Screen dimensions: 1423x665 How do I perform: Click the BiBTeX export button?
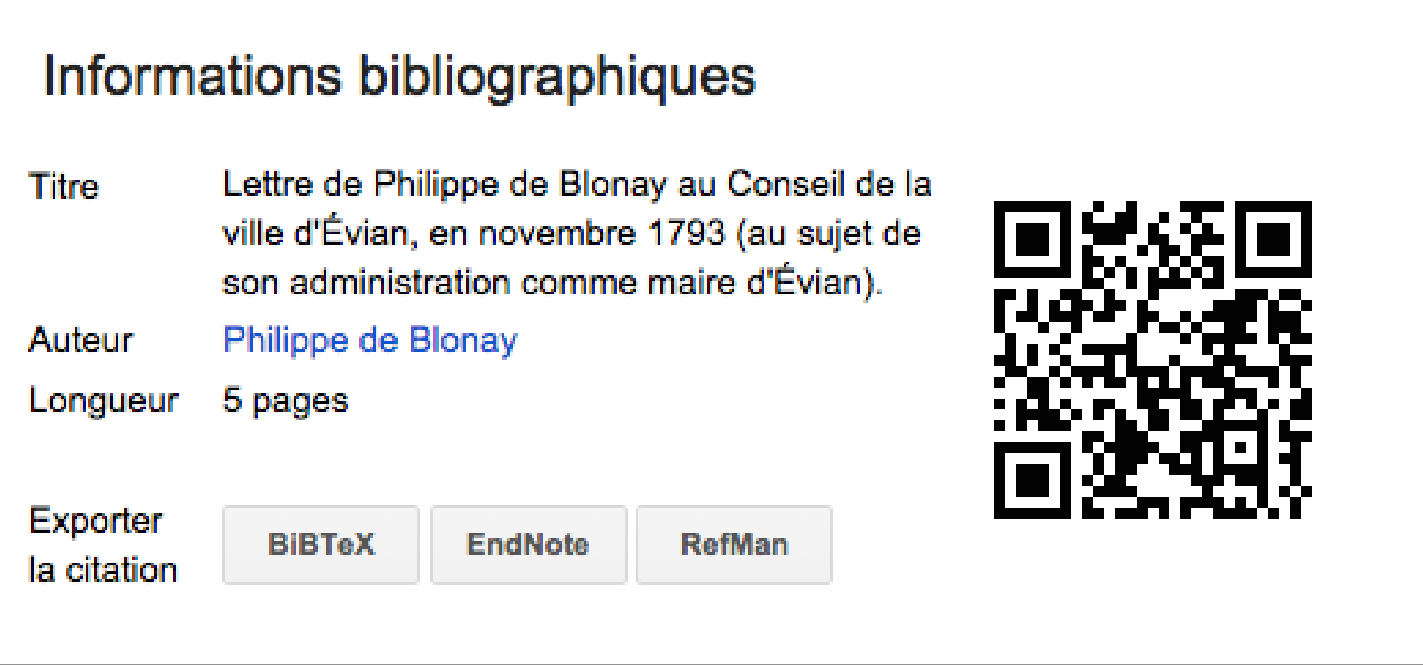pyautogui.click(x=321, y=545)
